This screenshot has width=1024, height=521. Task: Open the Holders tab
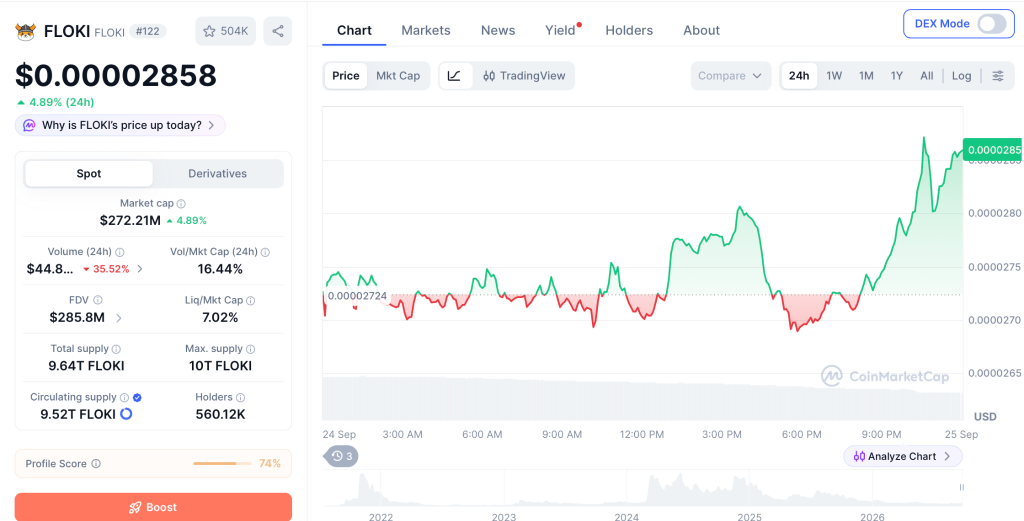629,30
